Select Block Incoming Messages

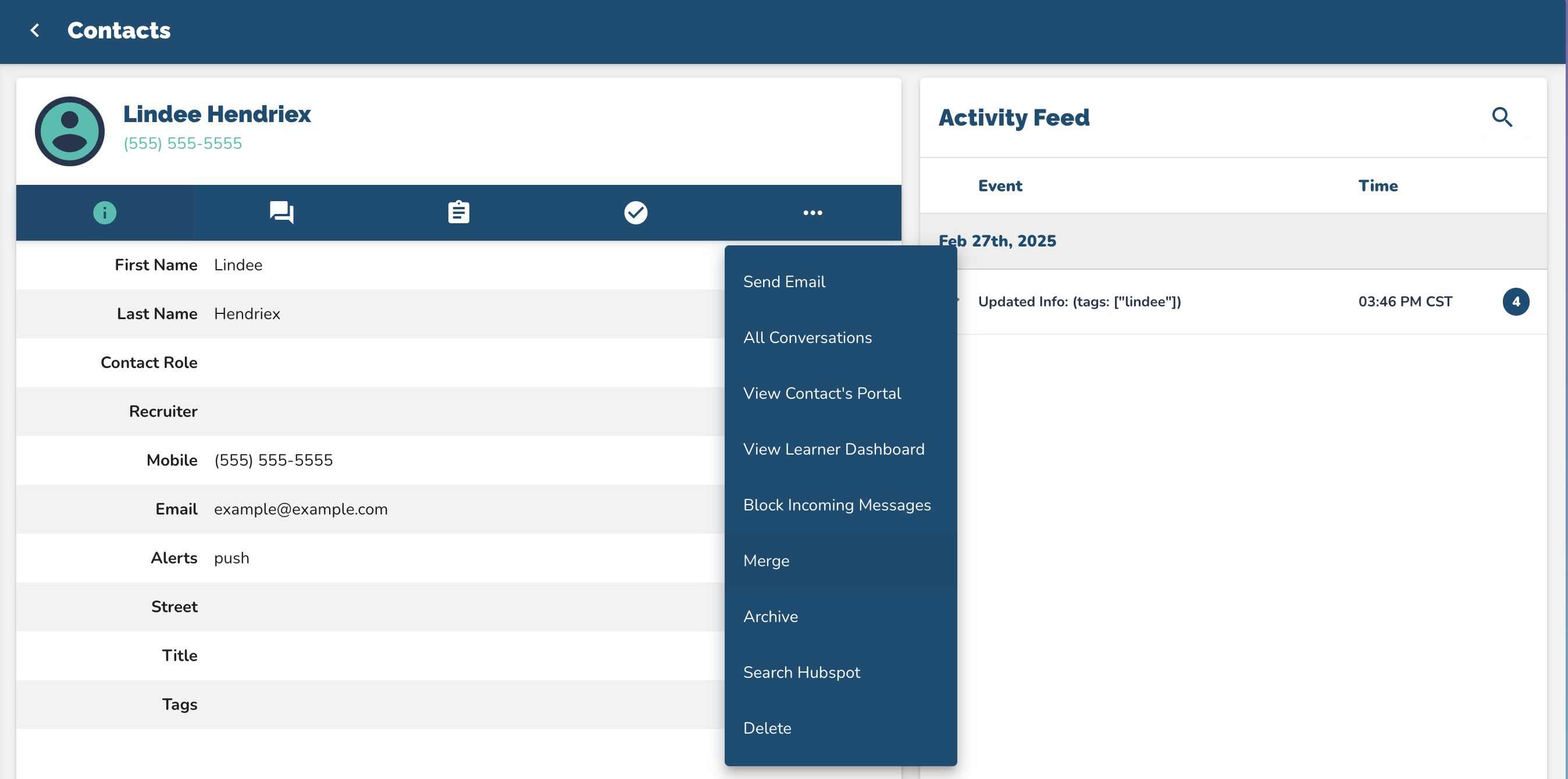(x=837, y=505)
